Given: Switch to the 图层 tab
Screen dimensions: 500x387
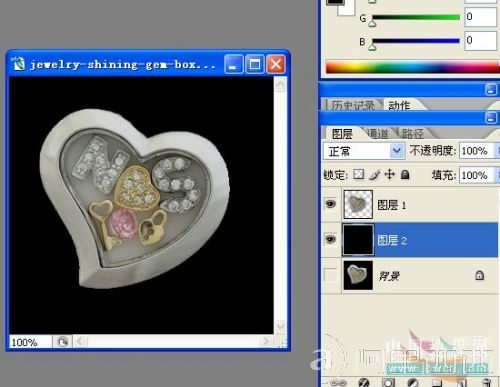Looking at the screenshot, I should point(342,134).
